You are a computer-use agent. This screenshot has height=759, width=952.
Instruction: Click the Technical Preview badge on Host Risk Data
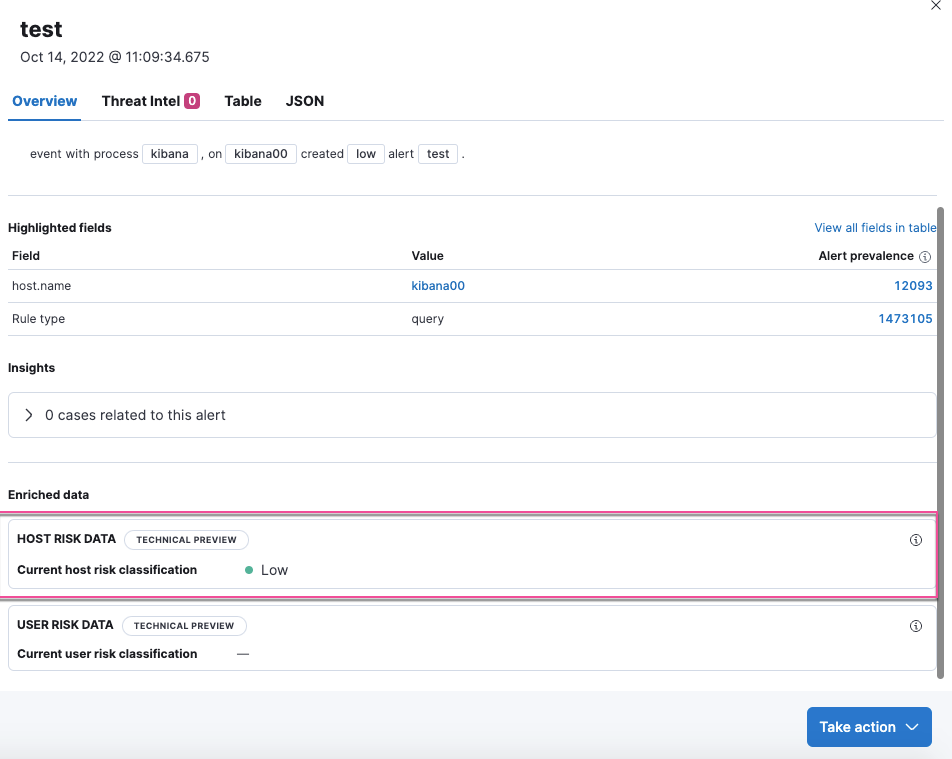click(186, 539)
